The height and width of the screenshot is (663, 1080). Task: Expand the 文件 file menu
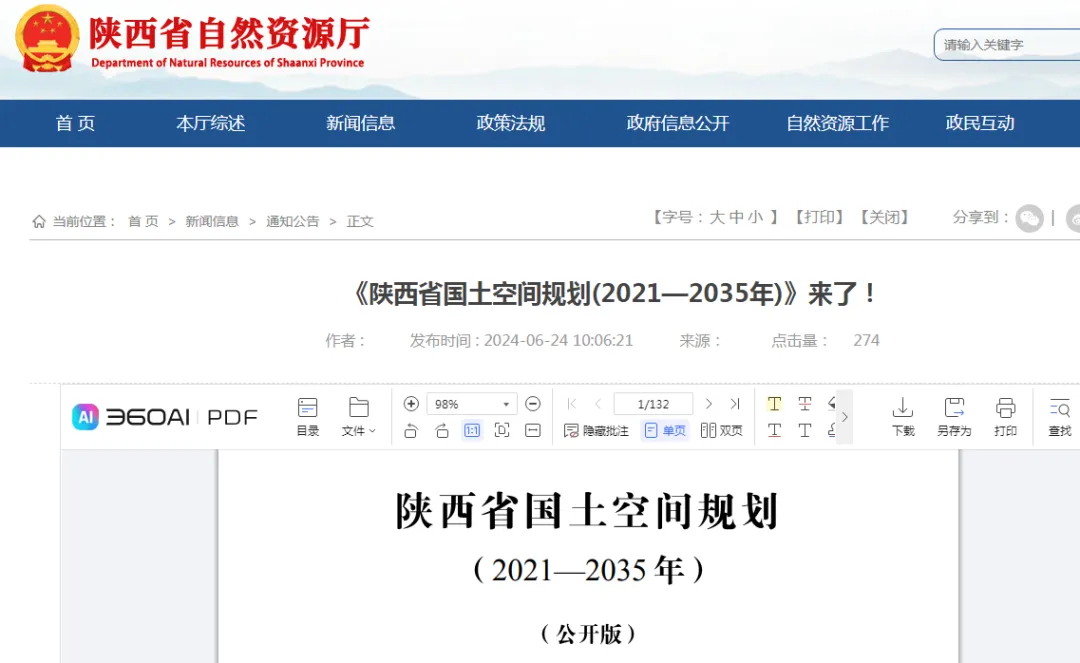(359, 417)
